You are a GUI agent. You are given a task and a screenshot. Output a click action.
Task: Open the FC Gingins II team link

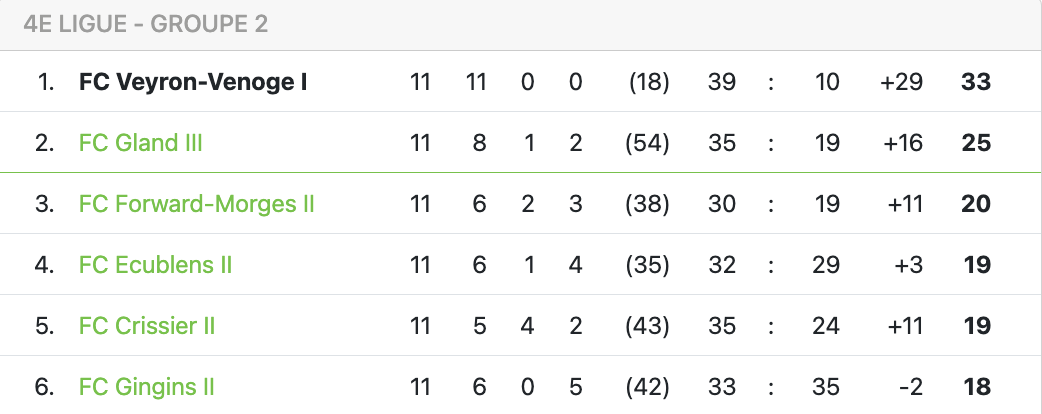pyautogui.click(x=146, y=387)
